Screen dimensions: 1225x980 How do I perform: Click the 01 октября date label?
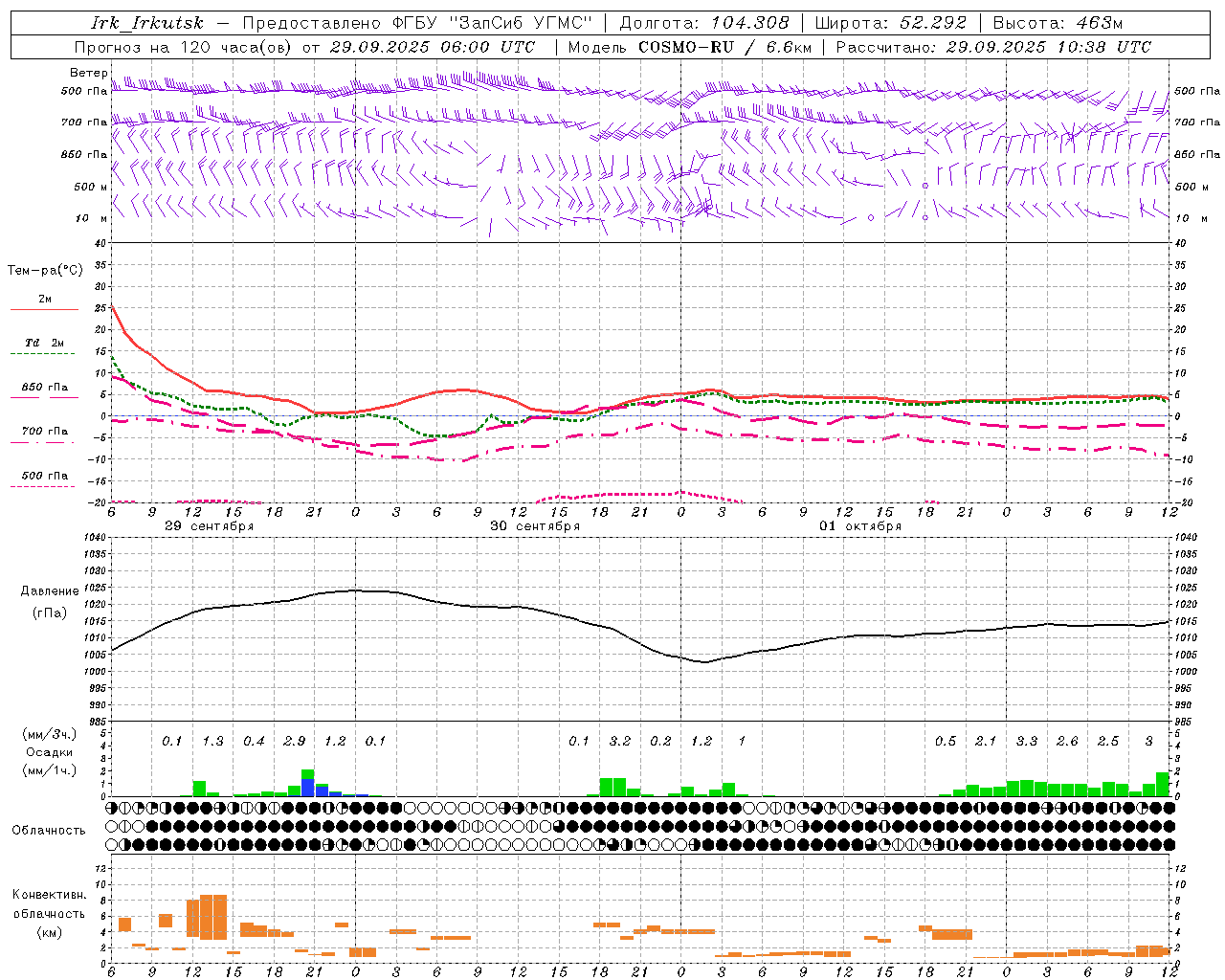[x=860, y=526]
